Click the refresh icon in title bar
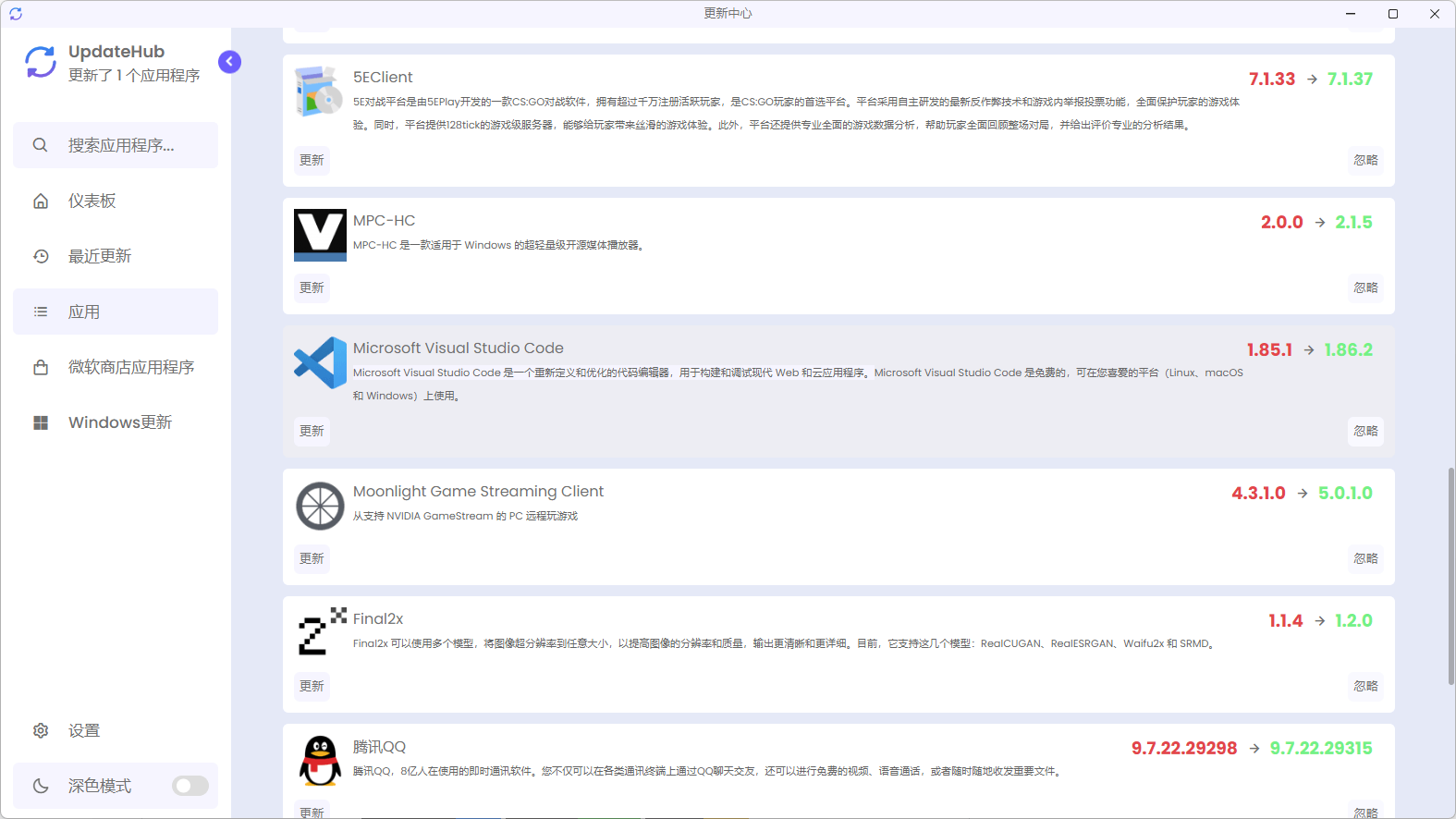The image size is (1456, 819). click(x=16, y=14)
